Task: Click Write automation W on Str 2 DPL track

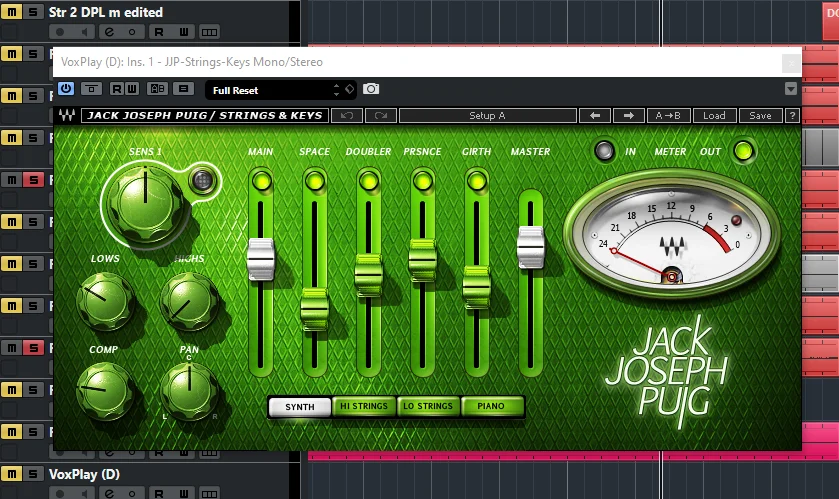Action: click(184, 32)
